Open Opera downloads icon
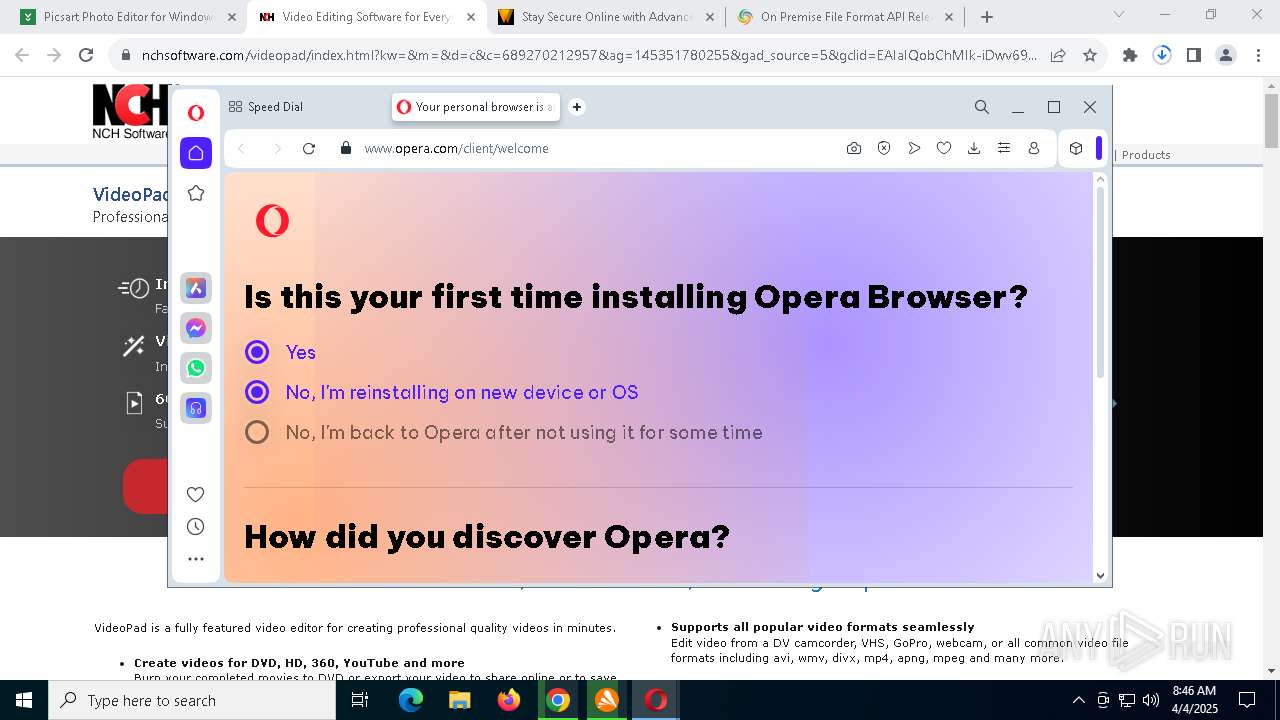This screenshot has width=1280, height=720. [974, 148]
